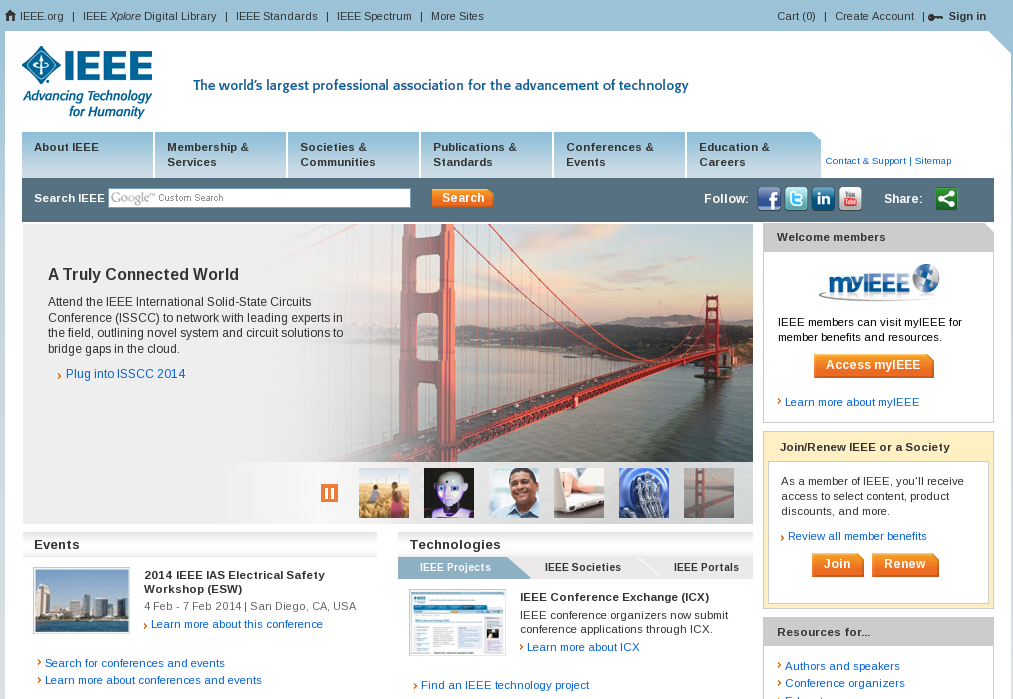Open the Authors and speakers link
The width and height of the screenshot is (1013, 699).
(x=842, y=666)
